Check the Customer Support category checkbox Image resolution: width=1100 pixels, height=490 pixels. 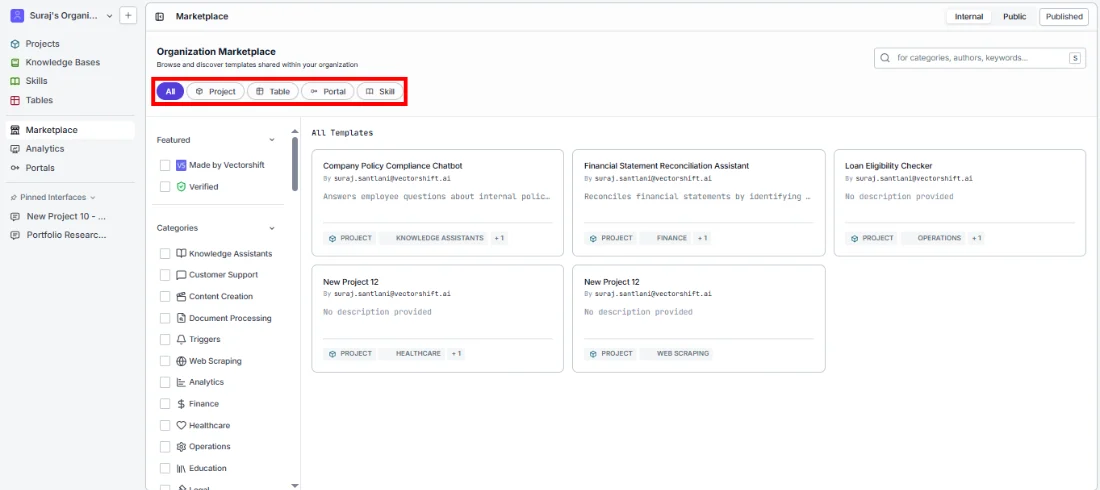click(165, 275)
